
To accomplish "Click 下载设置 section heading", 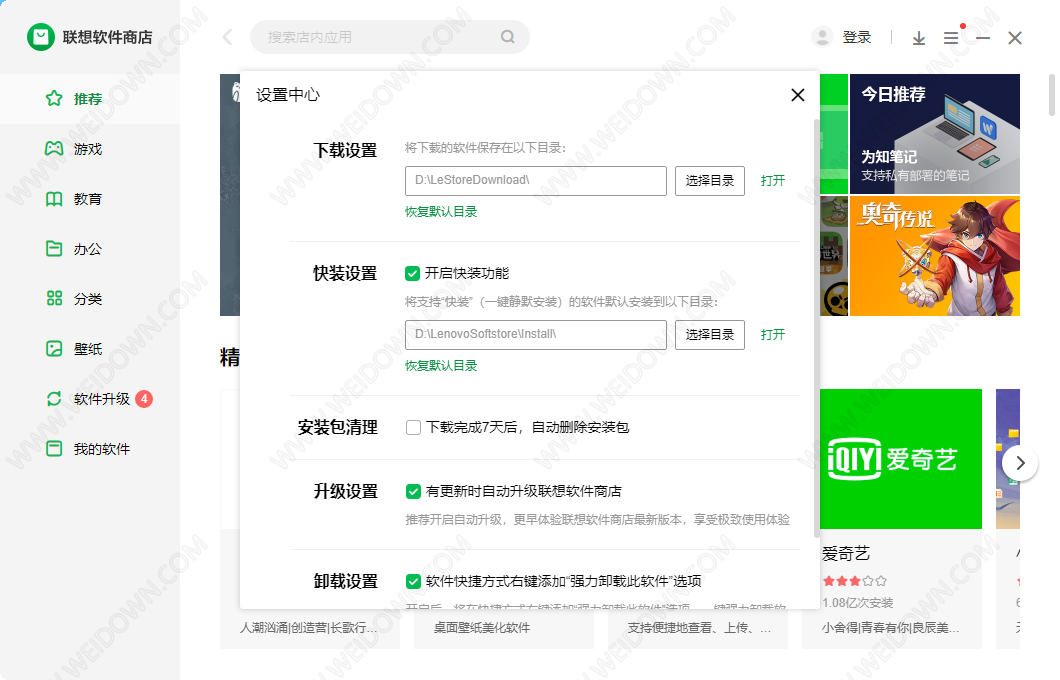I will [x=345, y=150].
